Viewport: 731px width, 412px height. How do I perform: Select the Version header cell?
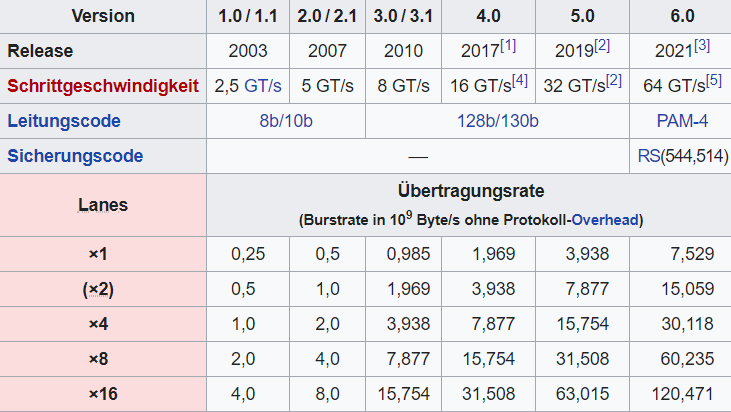(x=103, y=16)
